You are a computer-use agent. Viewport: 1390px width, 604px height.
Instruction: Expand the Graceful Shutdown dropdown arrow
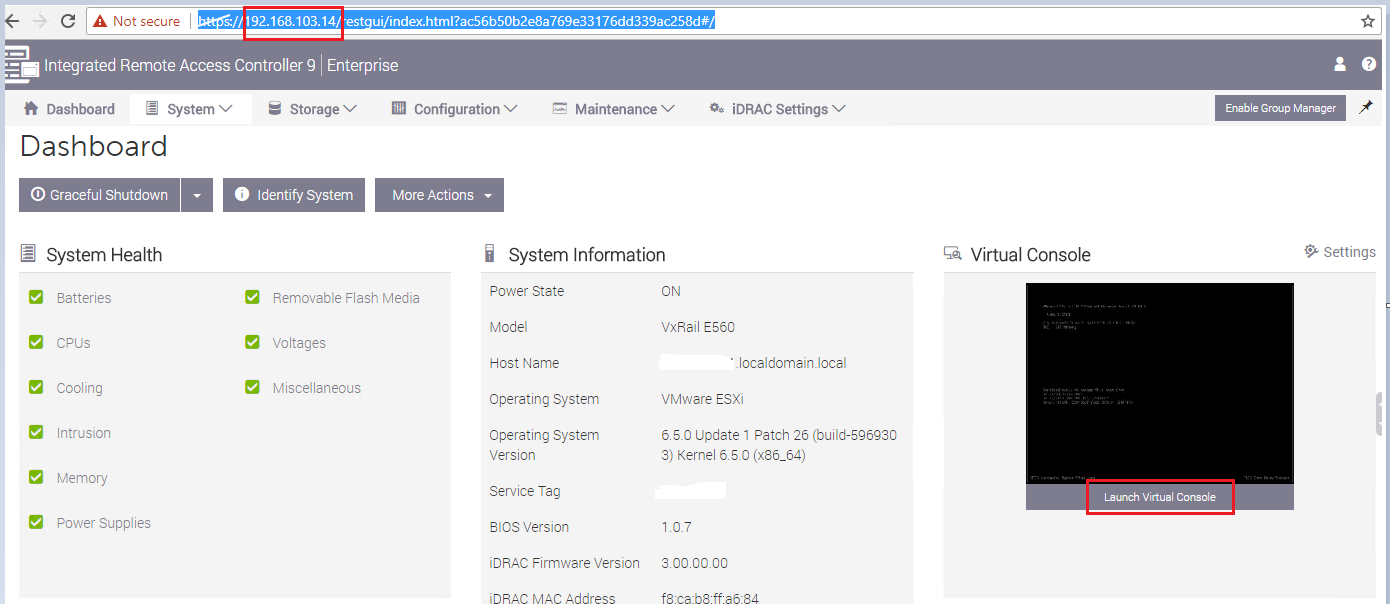point(197,195)
